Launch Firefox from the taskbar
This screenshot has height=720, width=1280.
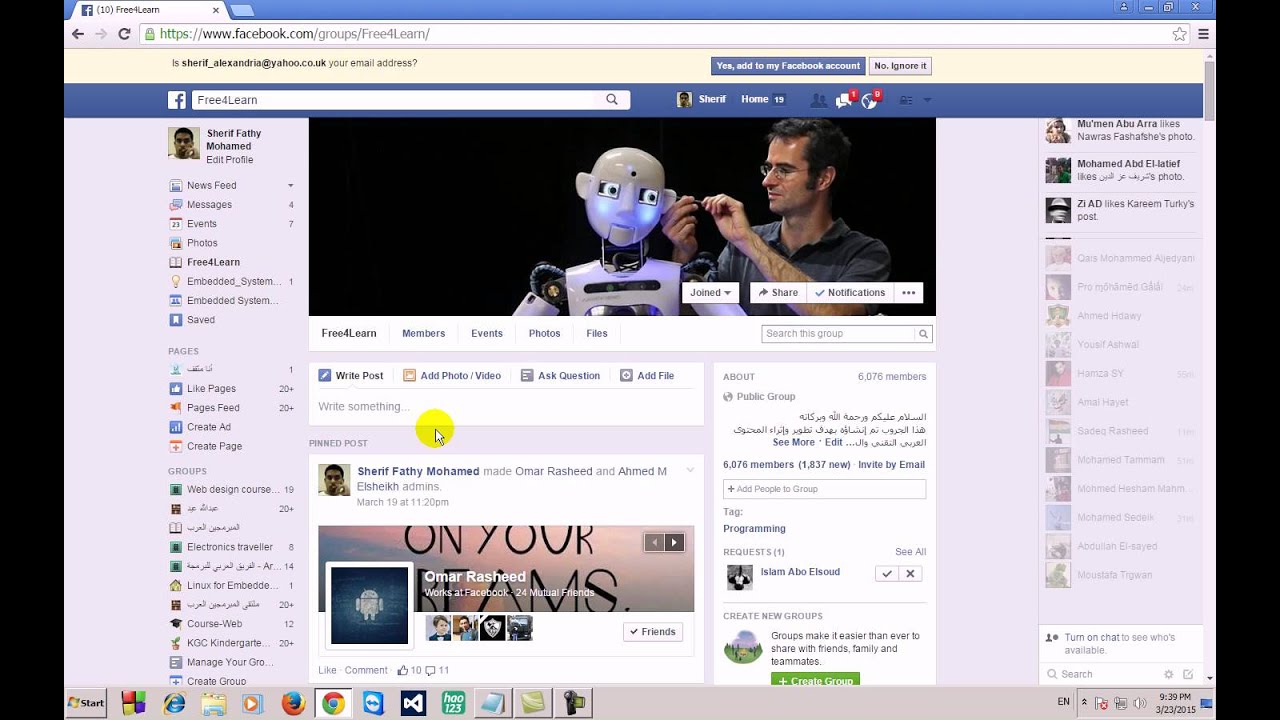[293, 703]
